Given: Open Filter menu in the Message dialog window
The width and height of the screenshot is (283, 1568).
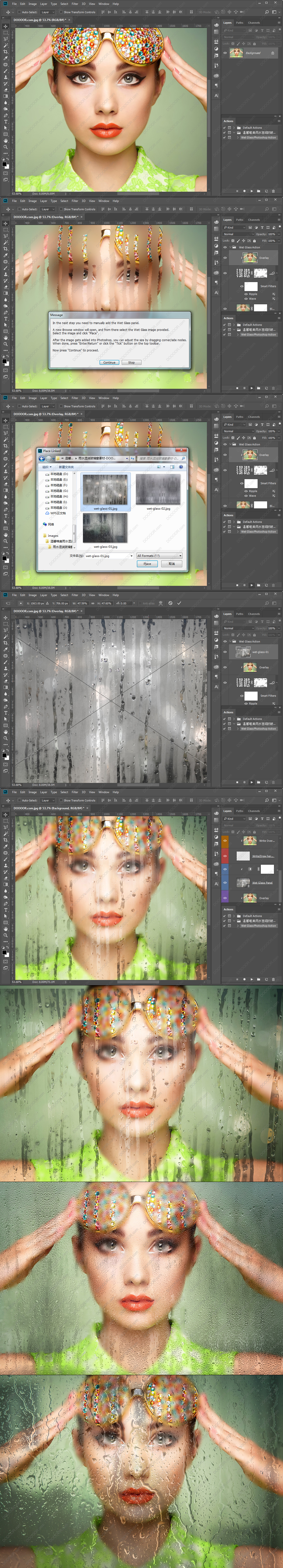Looking at the screenshot, I should point(75,201).
